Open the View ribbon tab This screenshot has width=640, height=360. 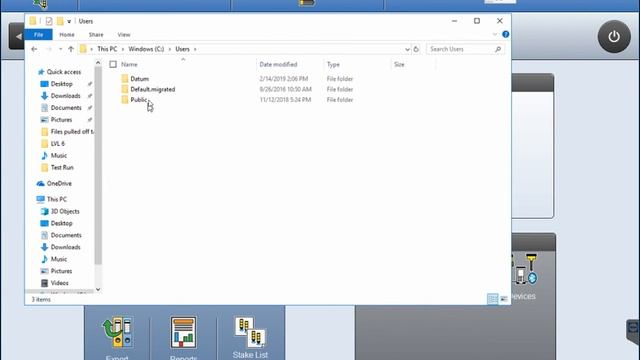tap(124, 35)
